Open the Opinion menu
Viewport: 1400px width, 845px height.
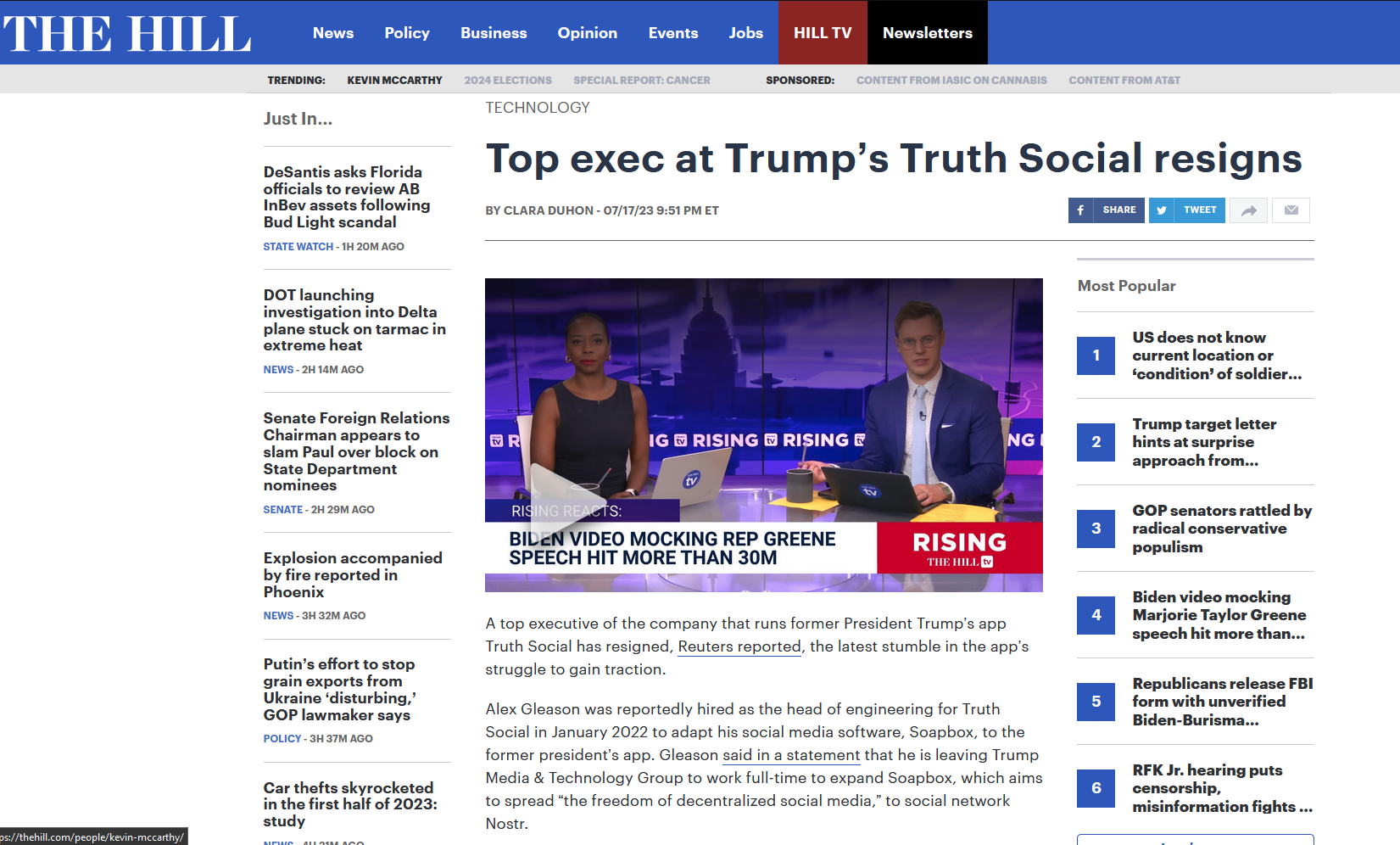tap(588, 33)
